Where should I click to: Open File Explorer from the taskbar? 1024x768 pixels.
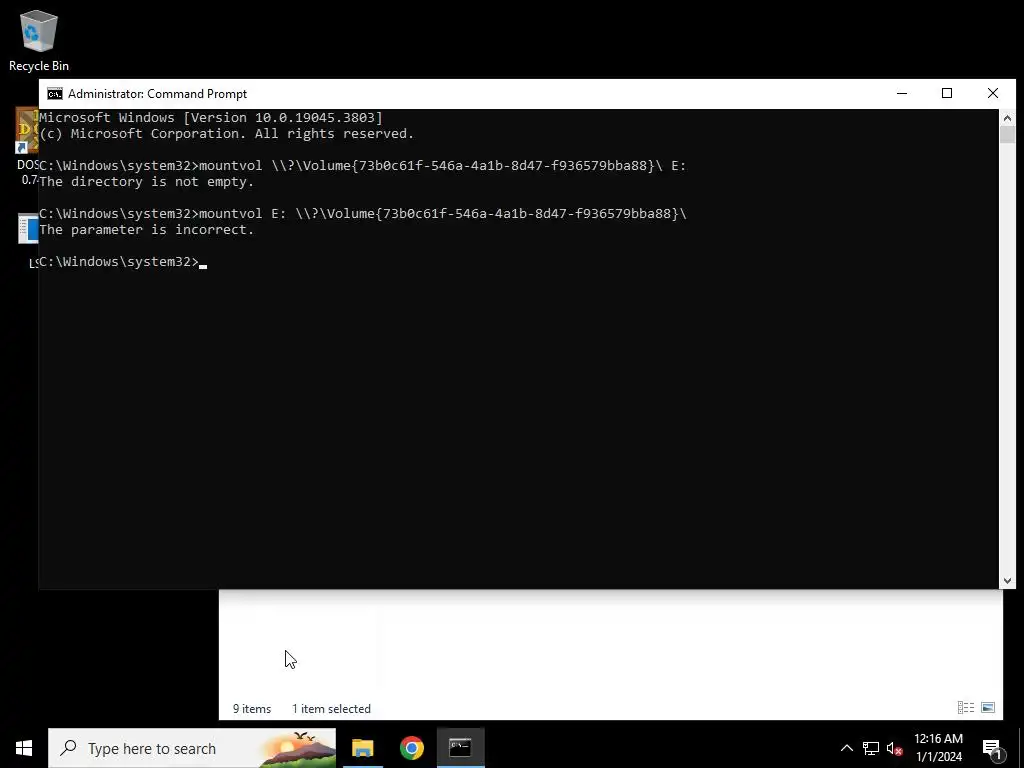pos(362,748)
